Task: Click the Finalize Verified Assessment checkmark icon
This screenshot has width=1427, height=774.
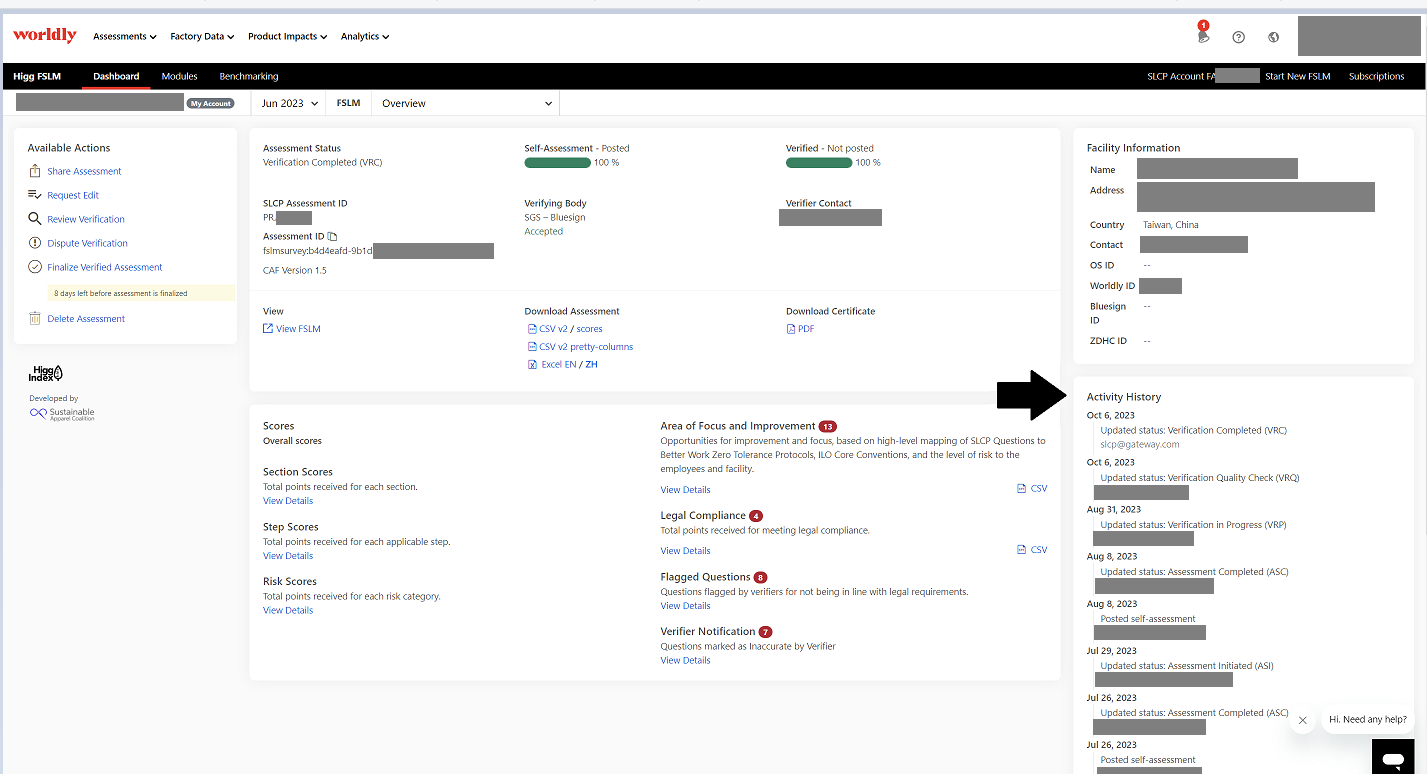Action: click(35, 267)
